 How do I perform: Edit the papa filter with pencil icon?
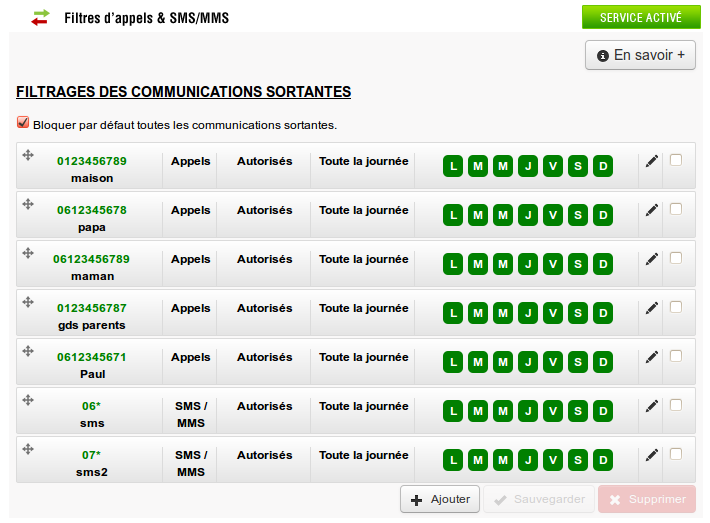click(652, 210)
